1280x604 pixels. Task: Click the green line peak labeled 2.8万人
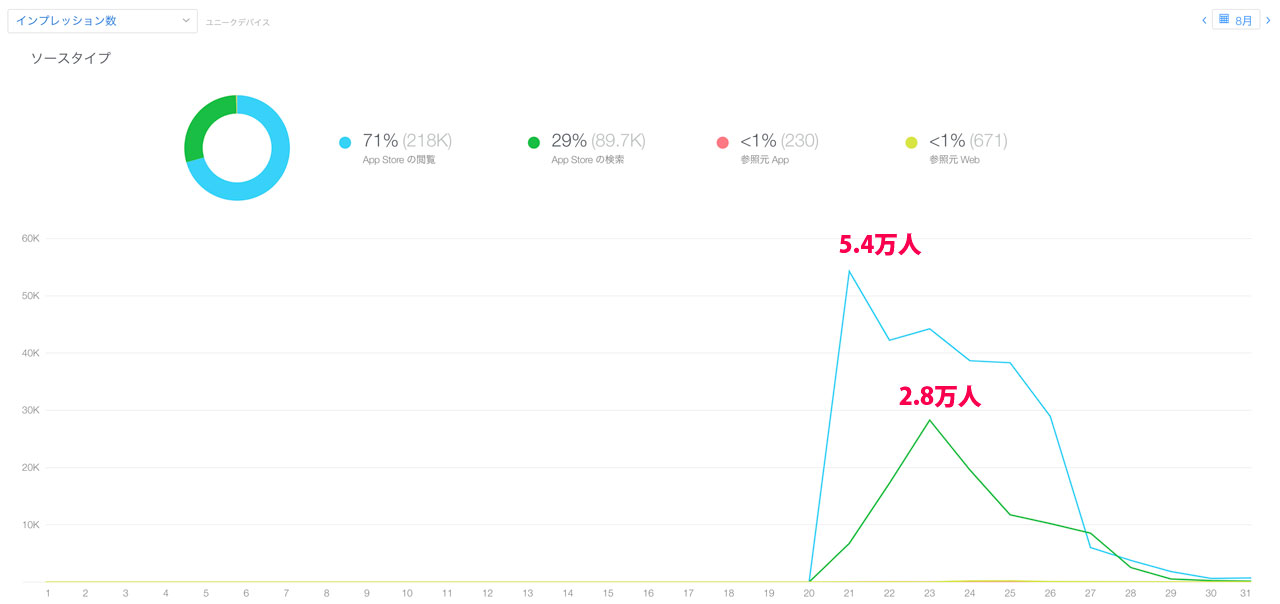coord(930,420)
